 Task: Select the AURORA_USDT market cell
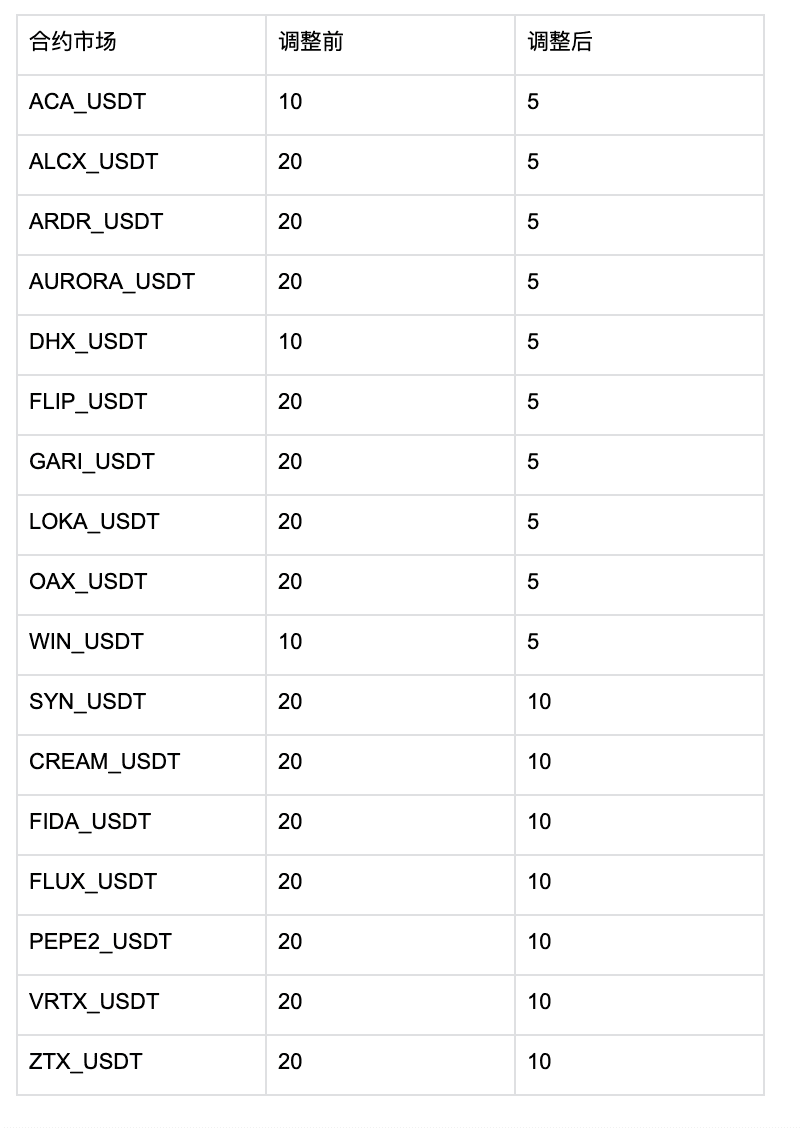tap(112, 282)
